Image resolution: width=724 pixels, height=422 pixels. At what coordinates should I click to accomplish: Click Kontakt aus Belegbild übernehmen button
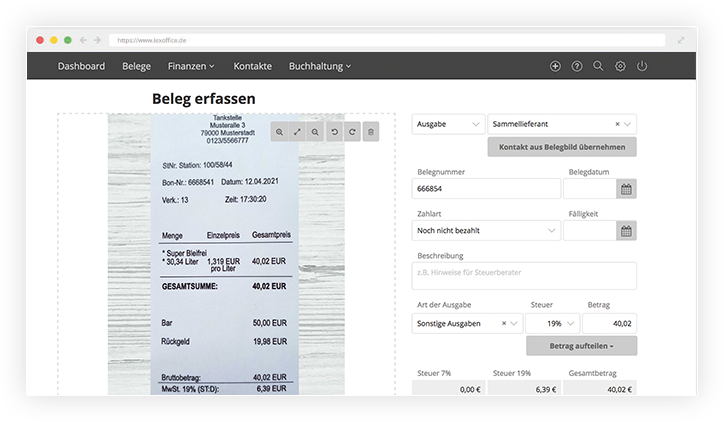click(561, 147)
